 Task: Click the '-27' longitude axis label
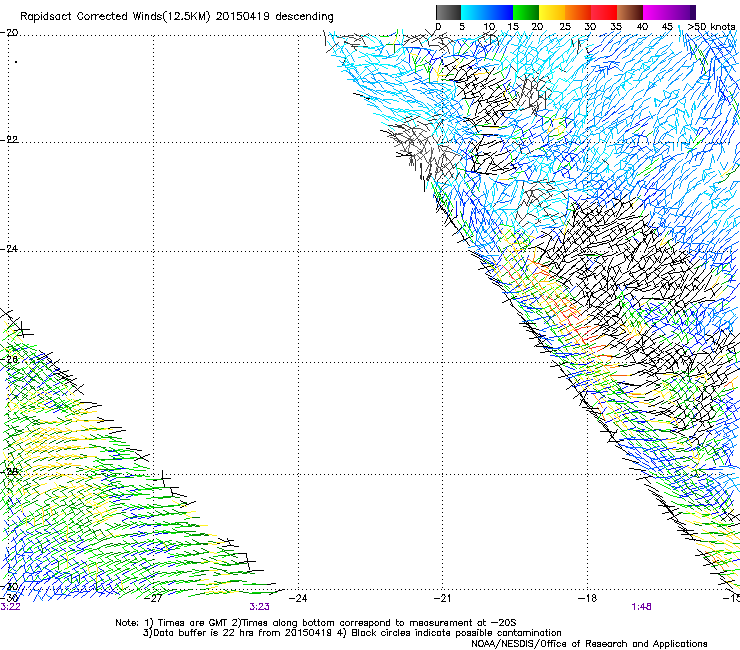(153, 598)
